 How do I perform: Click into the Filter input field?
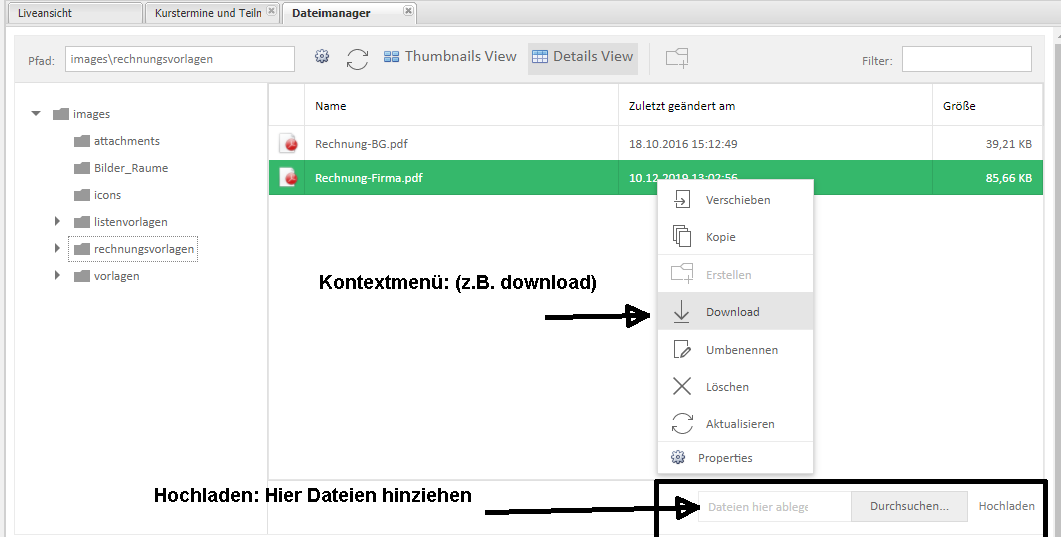[966, 60]
